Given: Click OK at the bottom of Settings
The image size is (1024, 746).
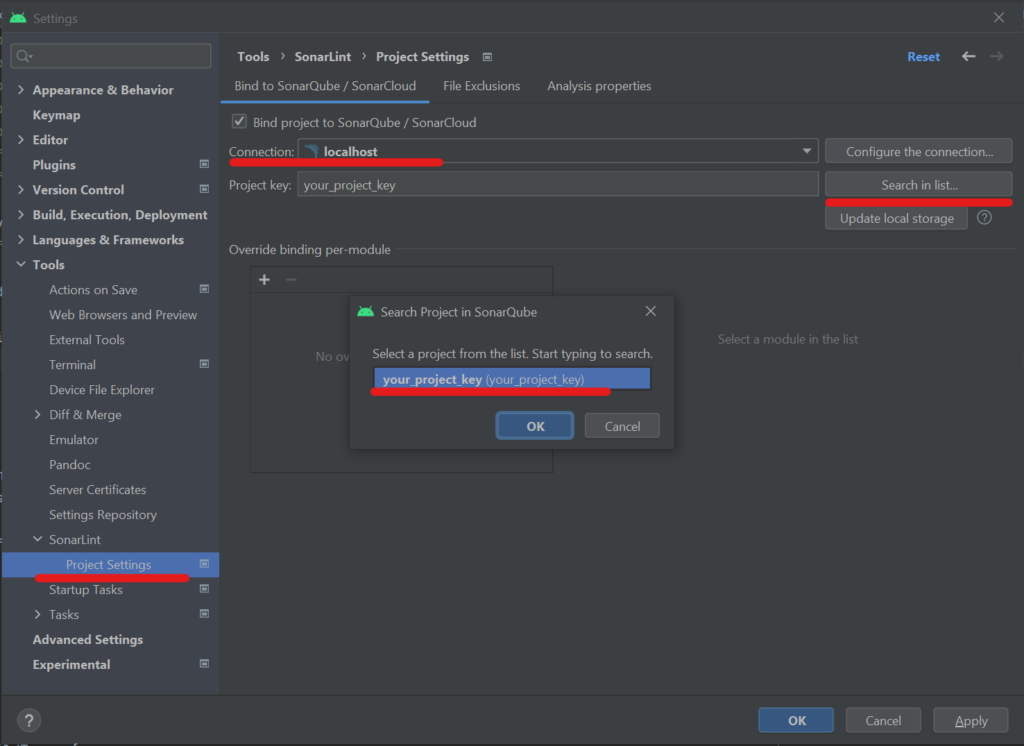Looking at the screenshot, I should pyautogui.click(x=796, y=721).
